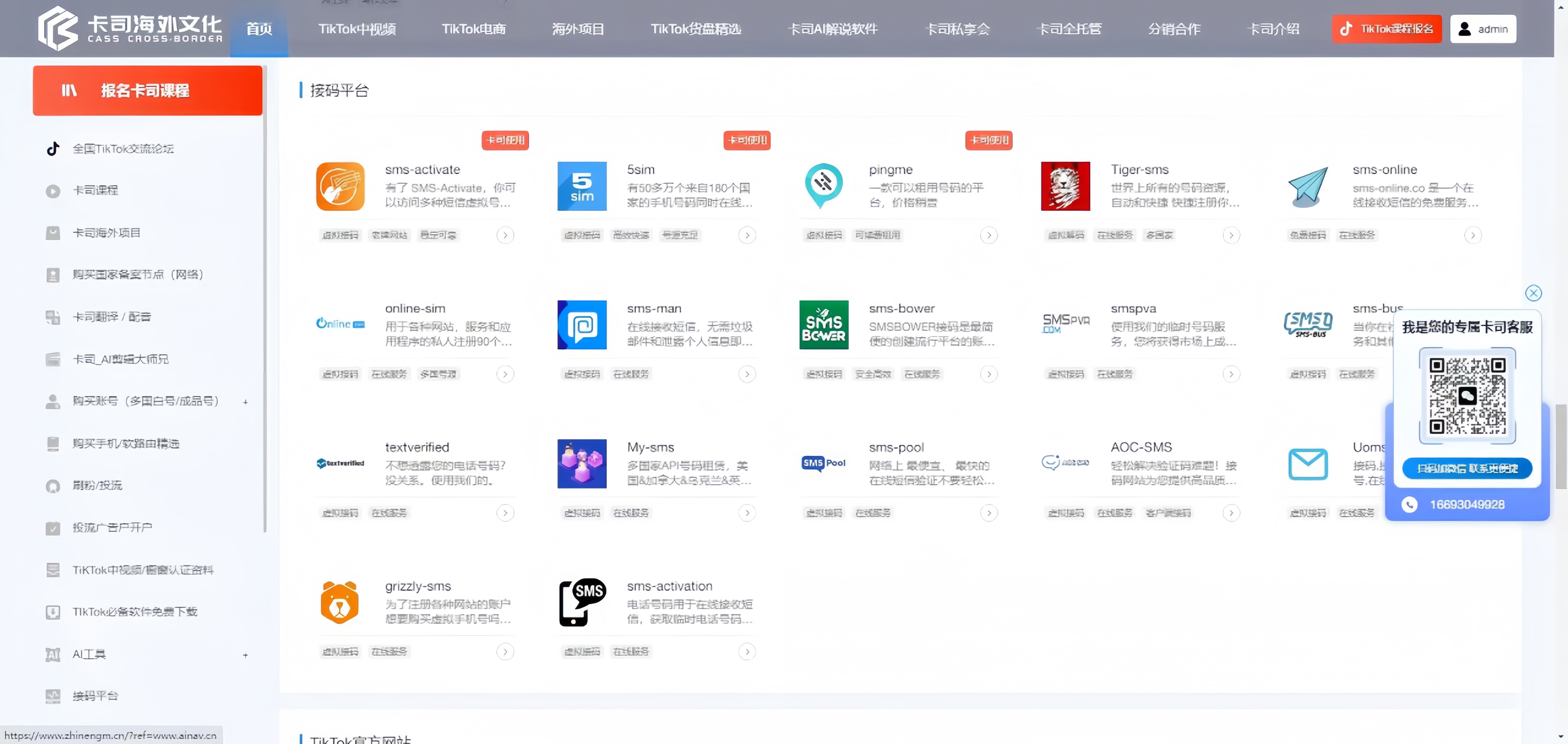Click the textverified logo
Image resolution: width=1568 pixels, height=744 pixels.
[x=340, y=463]
